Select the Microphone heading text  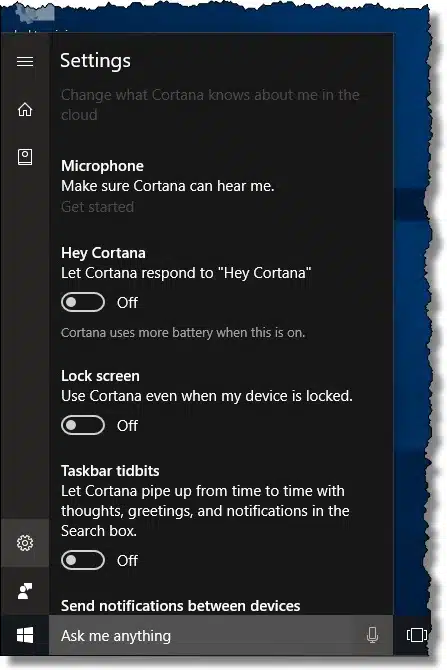pyautogui.click(x=102, y=166)
